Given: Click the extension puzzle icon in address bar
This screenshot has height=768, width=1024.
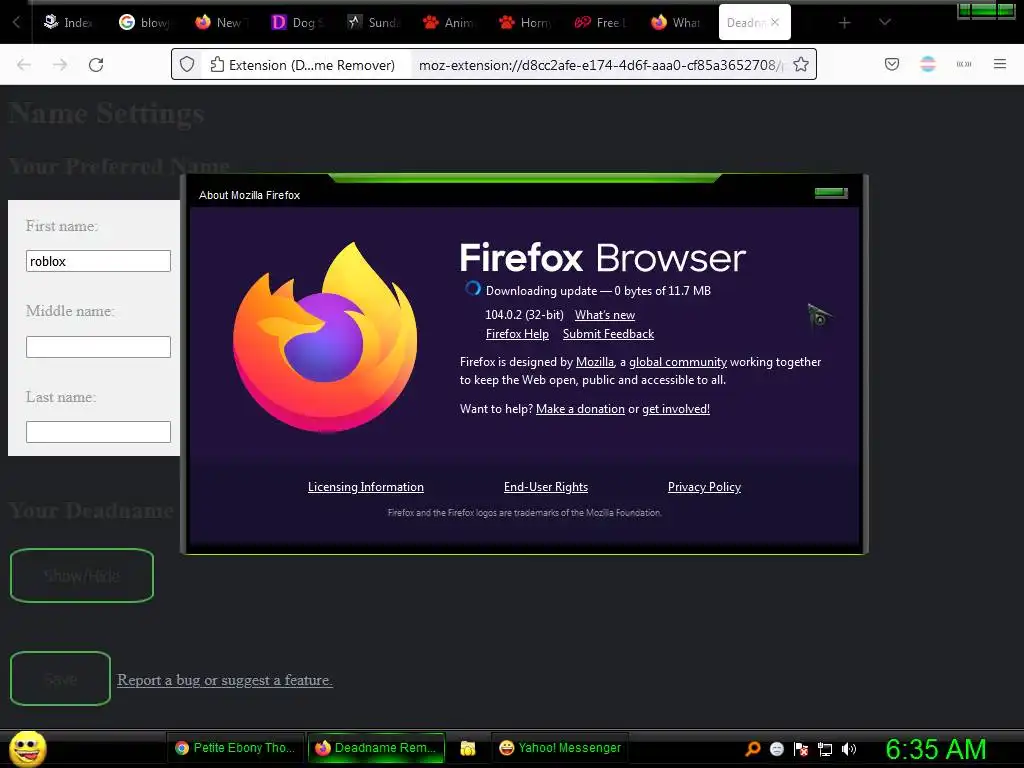Looking at the screenshot, I should point(217,65).
